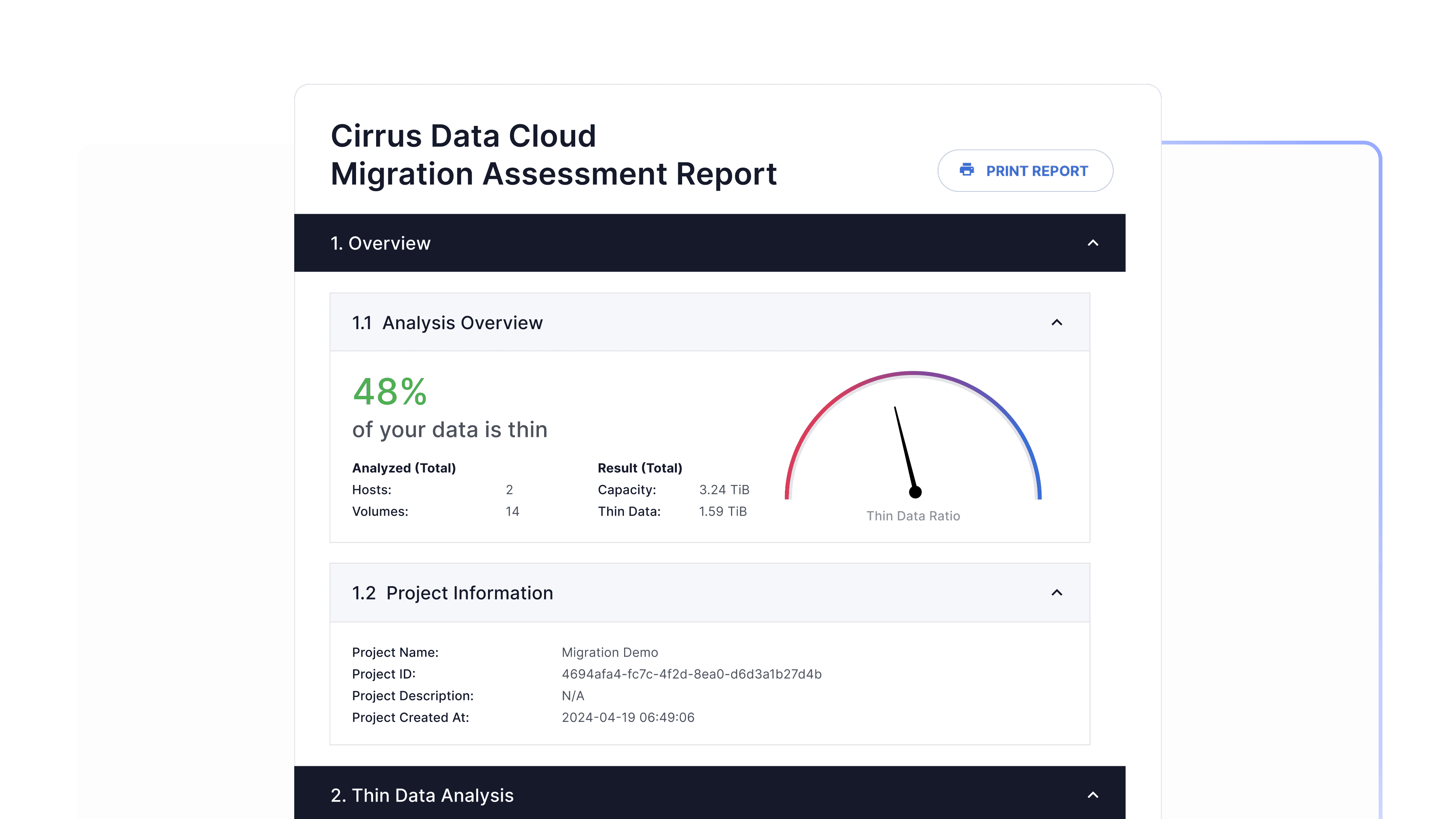Click the Result (Total) heading
This screenshot has height=819, width=1456.
[x=640, y=468]
